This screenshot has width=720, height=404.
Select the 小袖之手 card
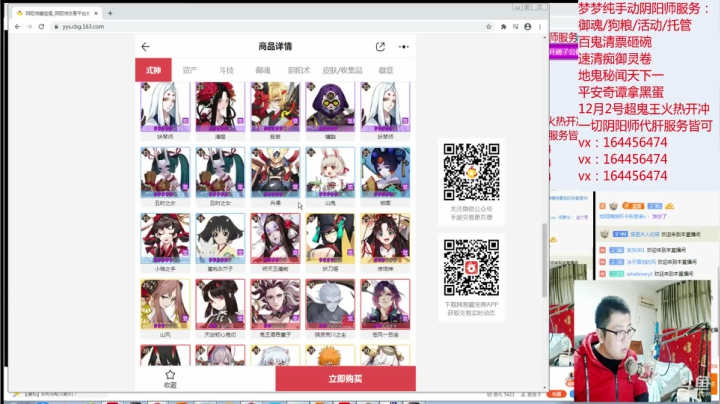pyautogui.click(x=165, y=242)
